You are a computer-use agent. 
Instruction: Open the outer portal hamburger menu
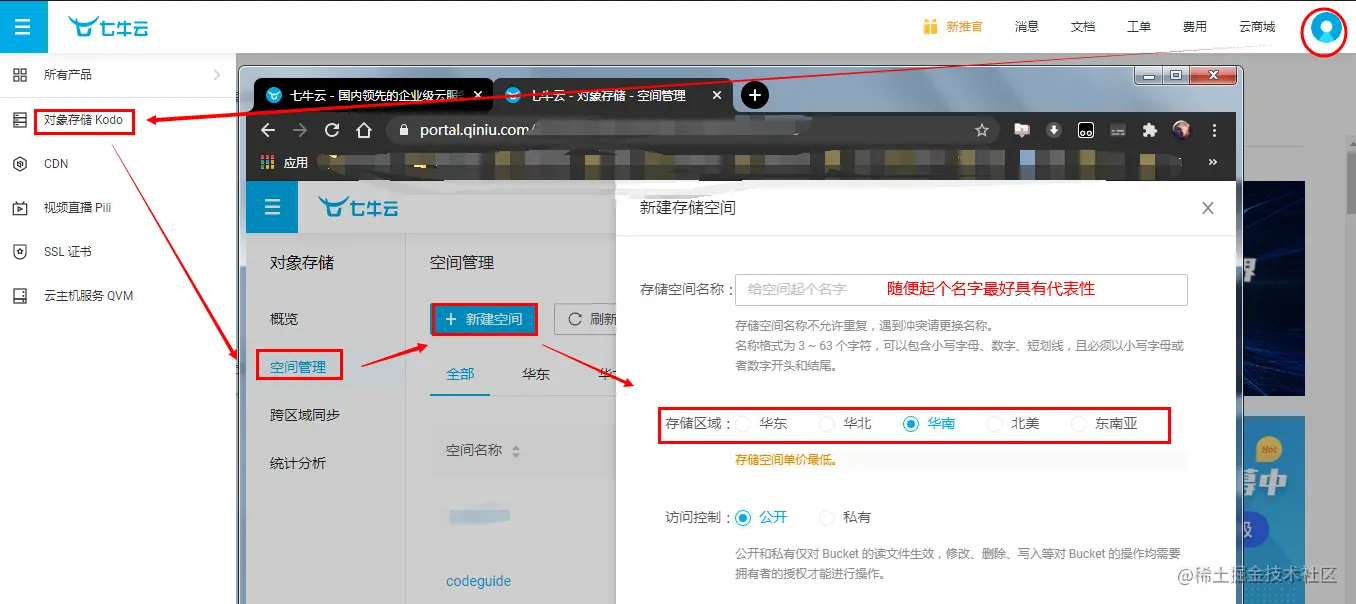(23, 27)
